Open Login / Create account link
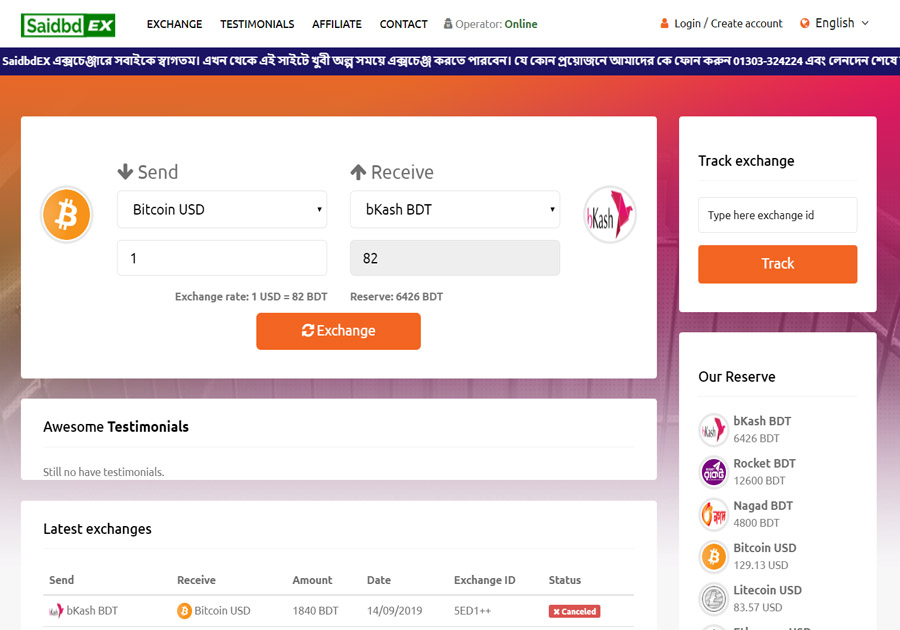This screenshot has height=630, width=900. (x=728, y=24)
